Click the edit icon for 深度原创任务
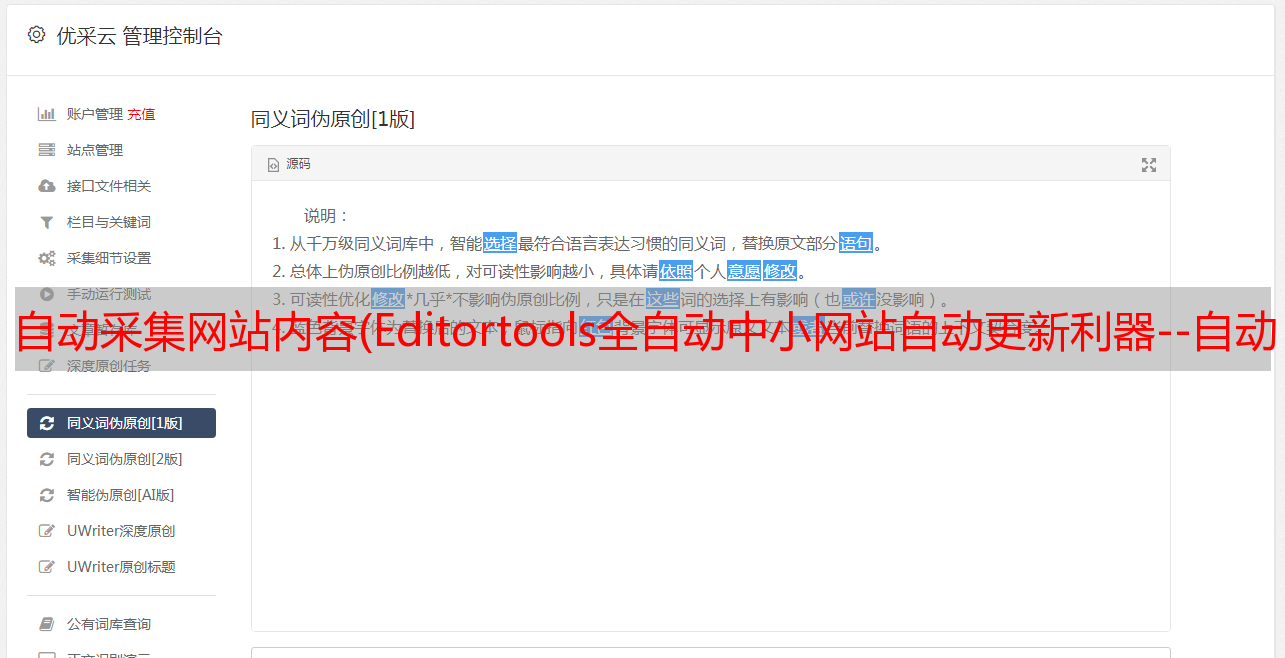Image resolution: width=1285 pixels, height=658 pixels. pyautogui.click(x=46, y=366)
